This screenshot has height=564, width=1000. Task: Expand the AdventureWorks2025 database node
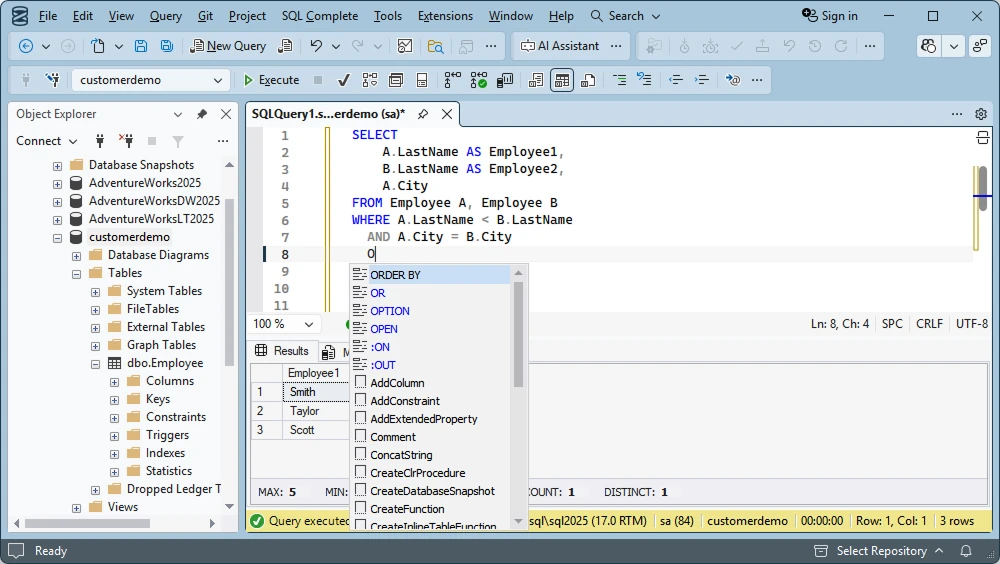tap(57, 184)
